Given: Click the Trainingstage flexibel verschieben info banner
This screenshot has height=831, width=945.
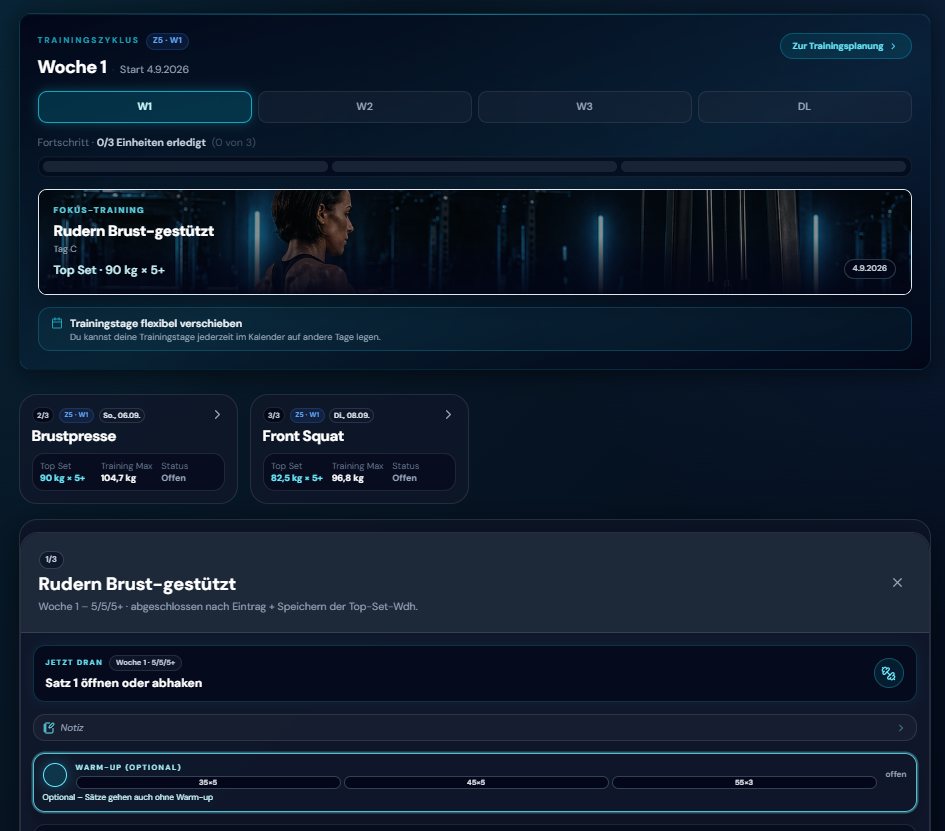Looking at the screenshot, I should click(474, 329).
